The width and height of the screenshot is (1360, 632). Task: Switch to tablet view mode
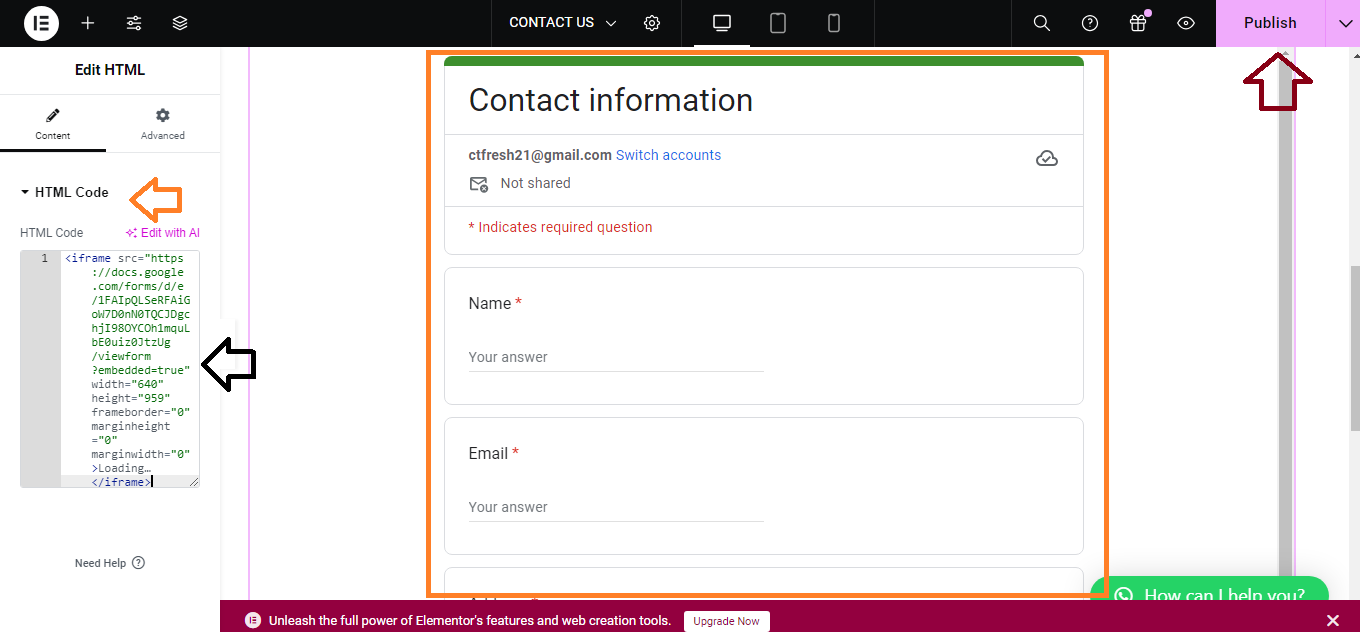(778, 23)
